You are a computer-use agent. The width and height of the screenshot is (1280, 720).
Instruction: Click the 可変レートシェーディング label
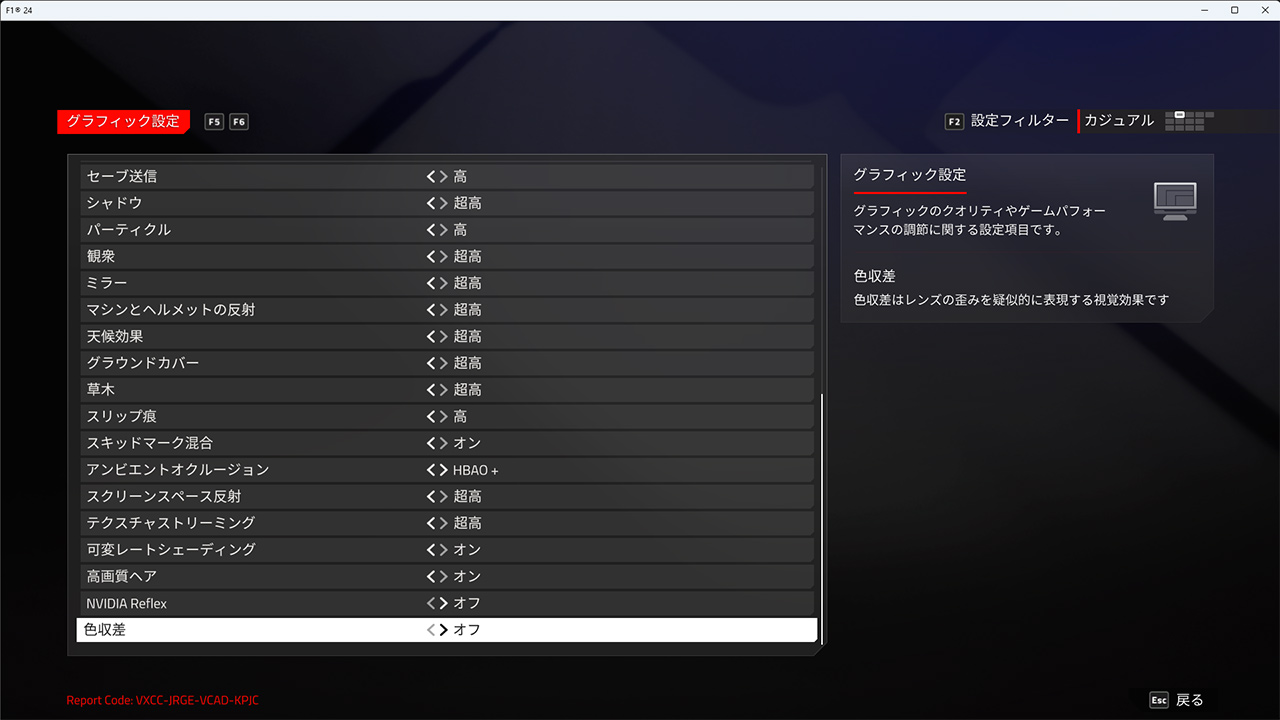tap(171, 550)
